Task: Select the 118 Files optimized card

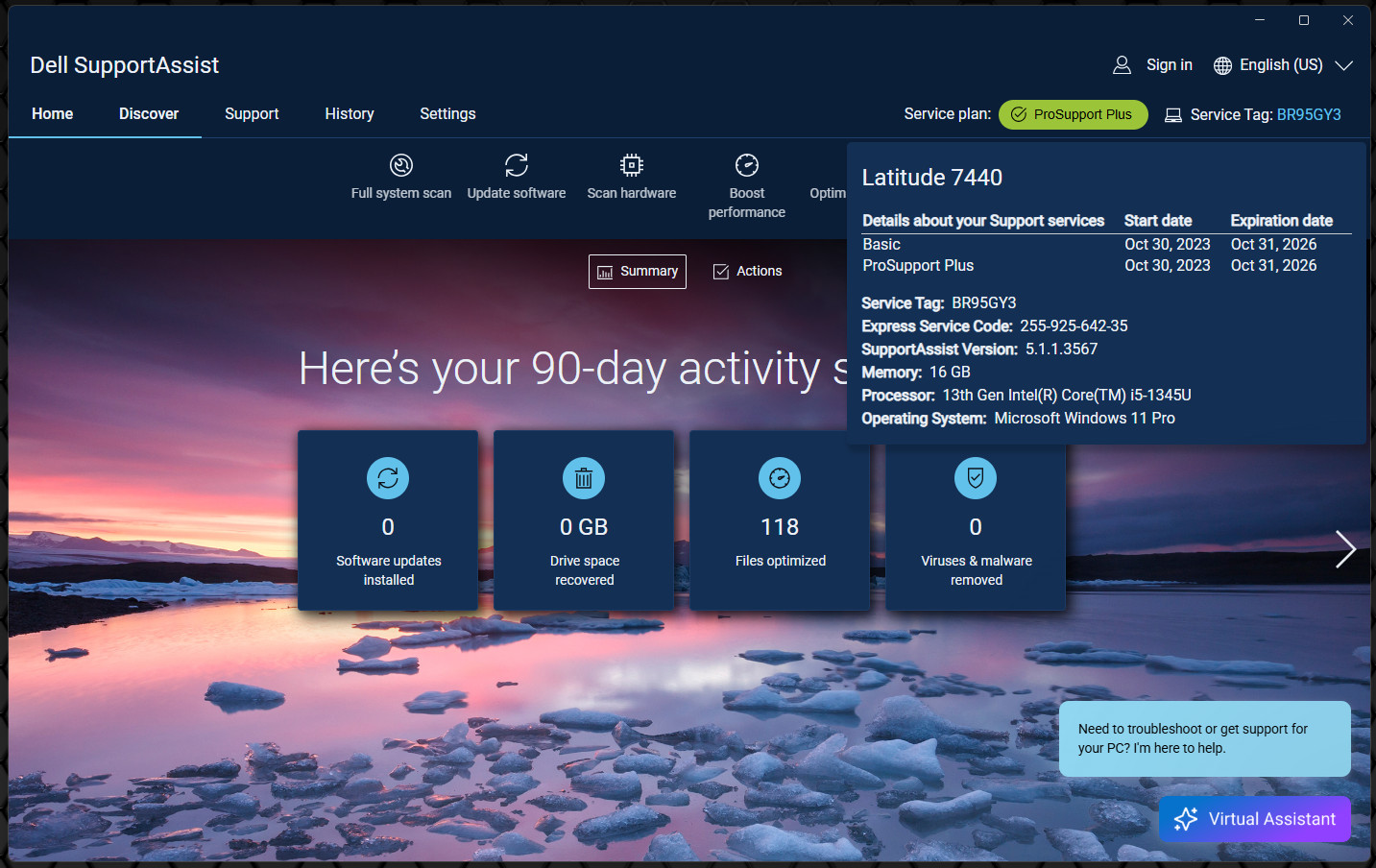Action: [x=780, y=520]
